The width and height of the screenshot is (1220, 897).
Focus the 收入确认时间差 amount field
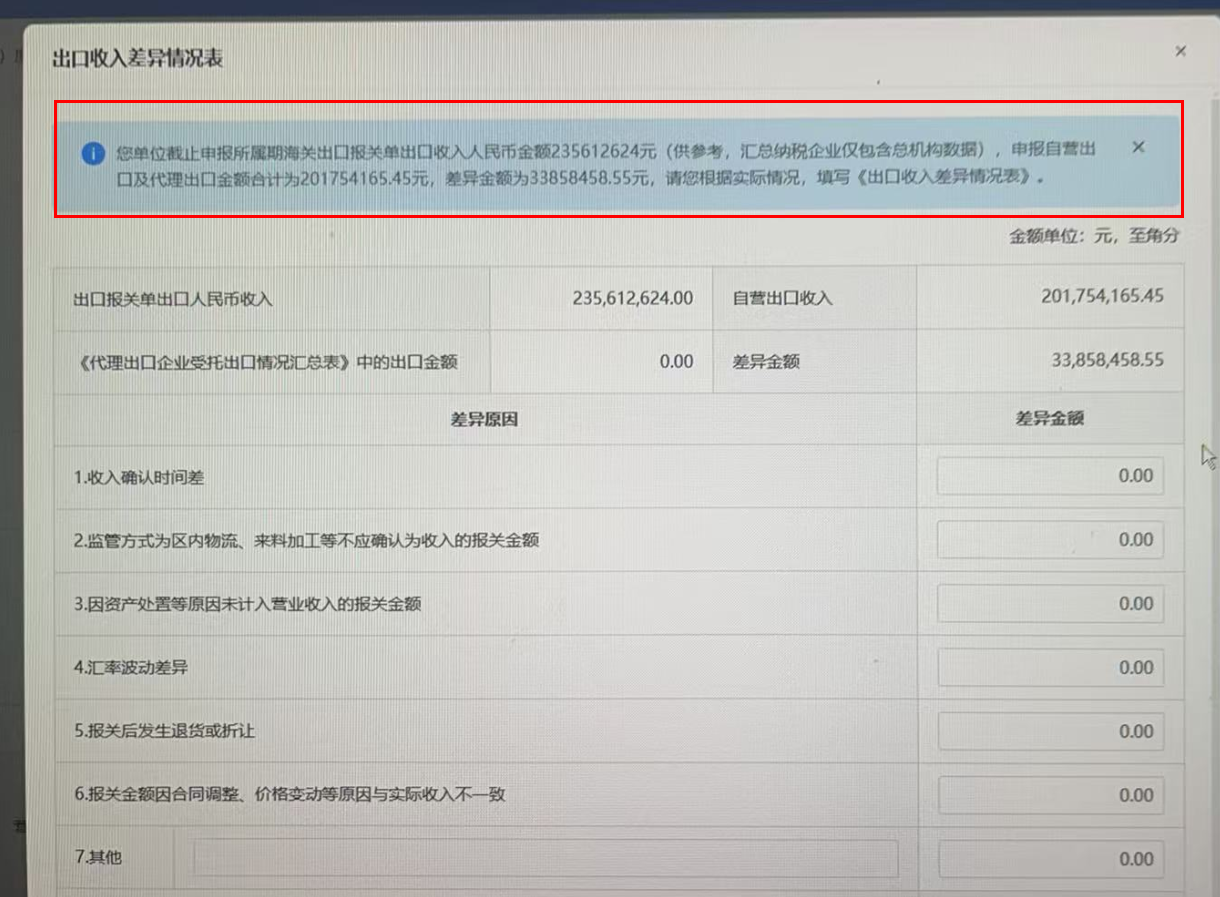[1050, 476]
